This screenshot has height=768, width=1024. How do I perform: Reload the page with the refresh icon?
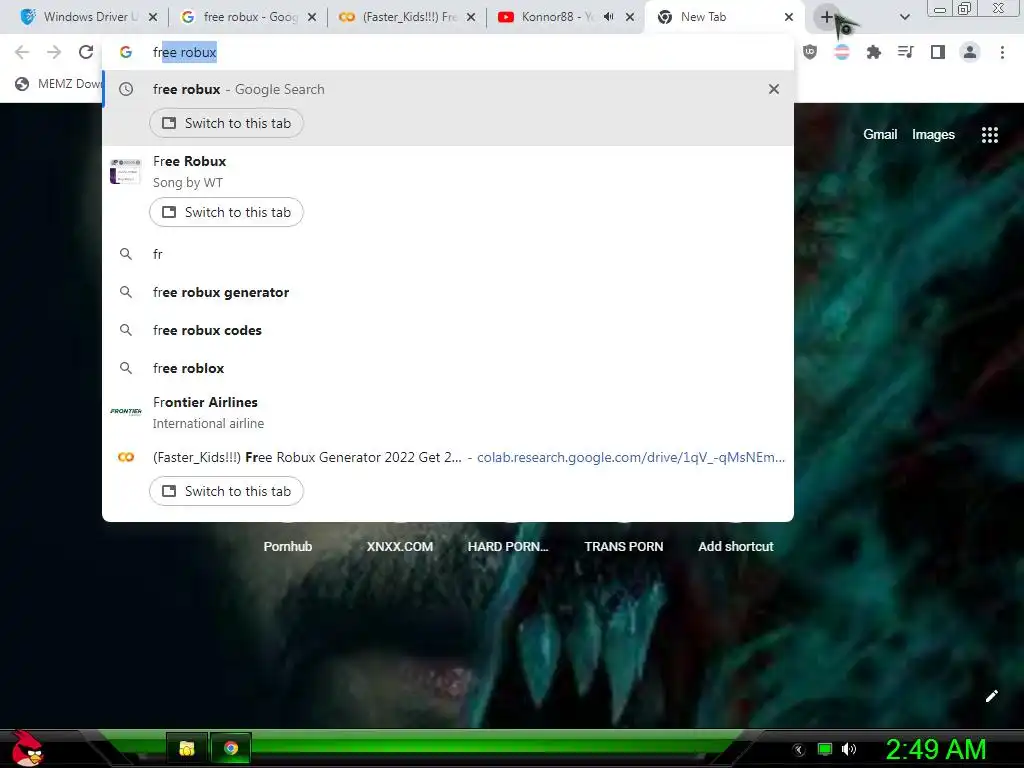tap(86, 52)
